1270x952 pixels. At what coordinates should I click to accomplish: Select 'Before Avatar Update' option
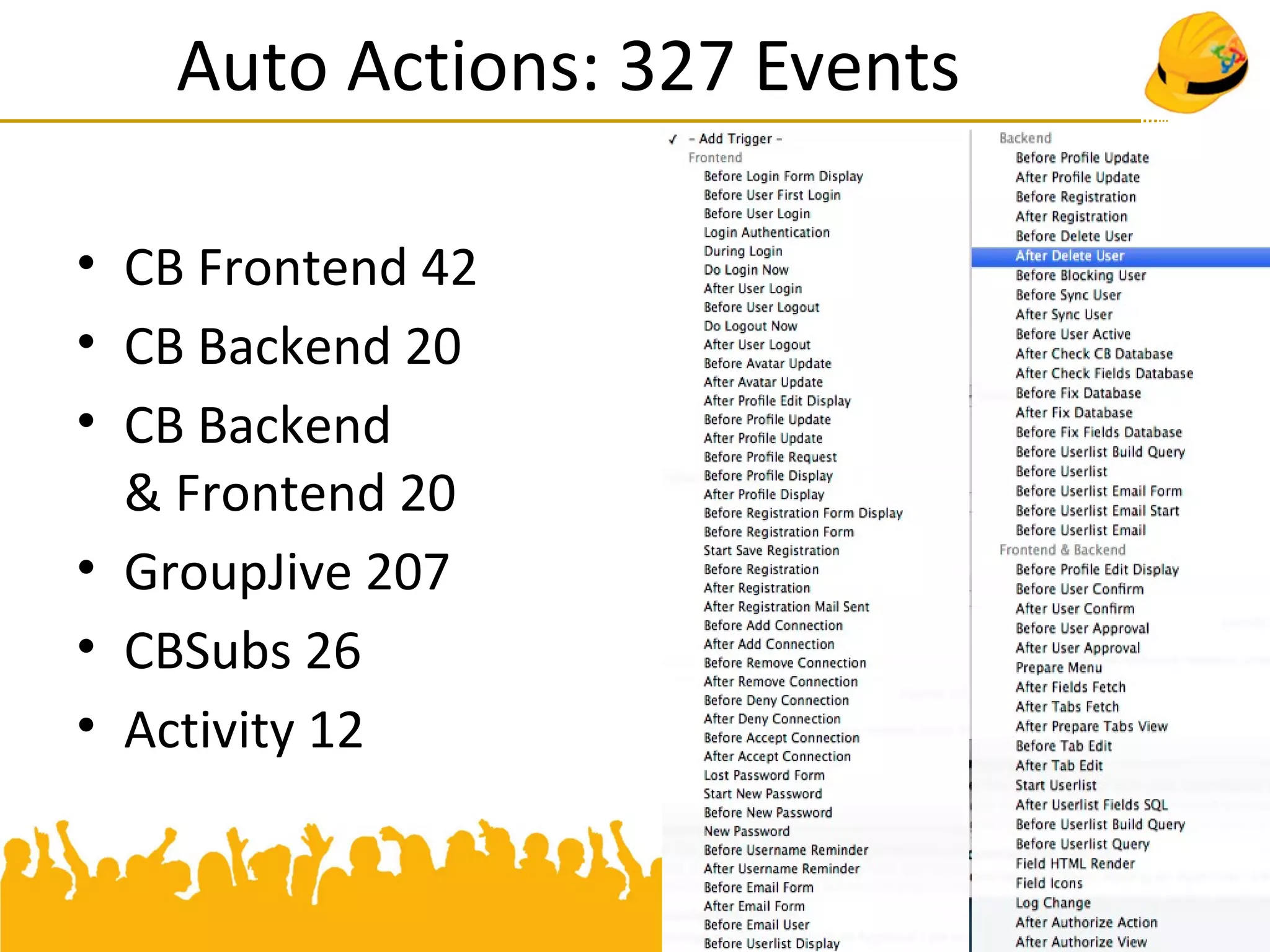tap(768, 364)
